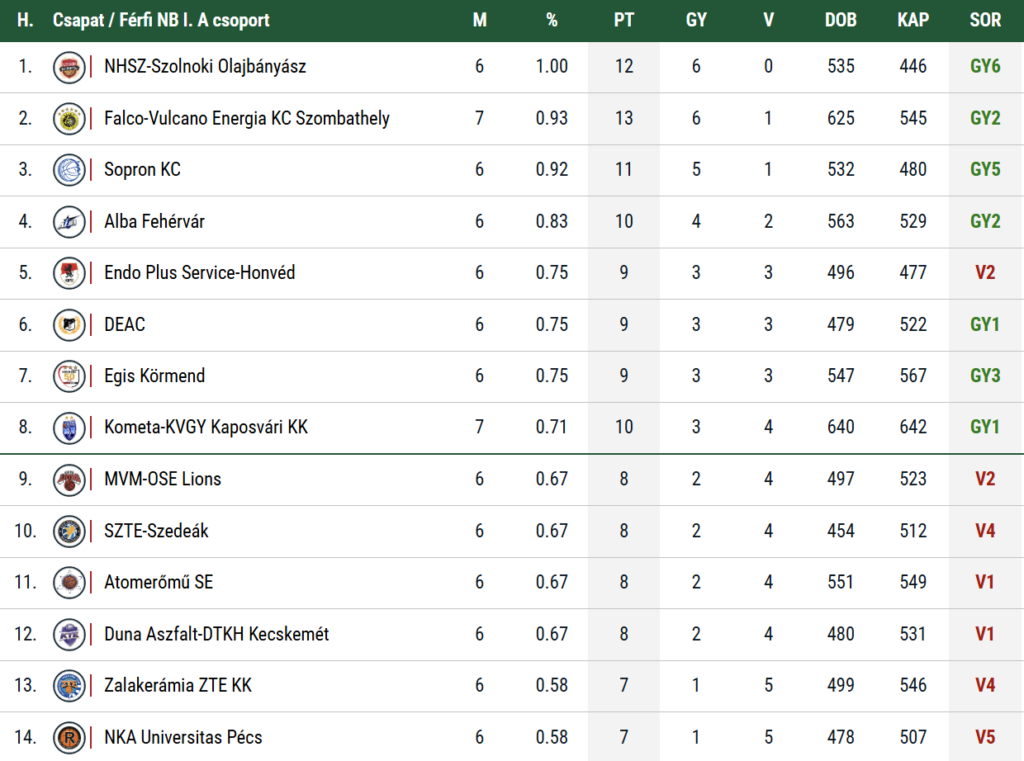Open Duna Aszfalt-DTKH Kecskemét team page

coord(216,634)
